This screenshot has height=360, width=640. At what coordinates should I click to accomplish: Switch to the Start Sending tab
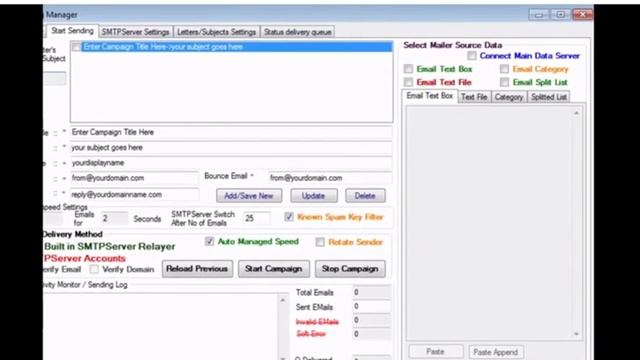(72, 31)
